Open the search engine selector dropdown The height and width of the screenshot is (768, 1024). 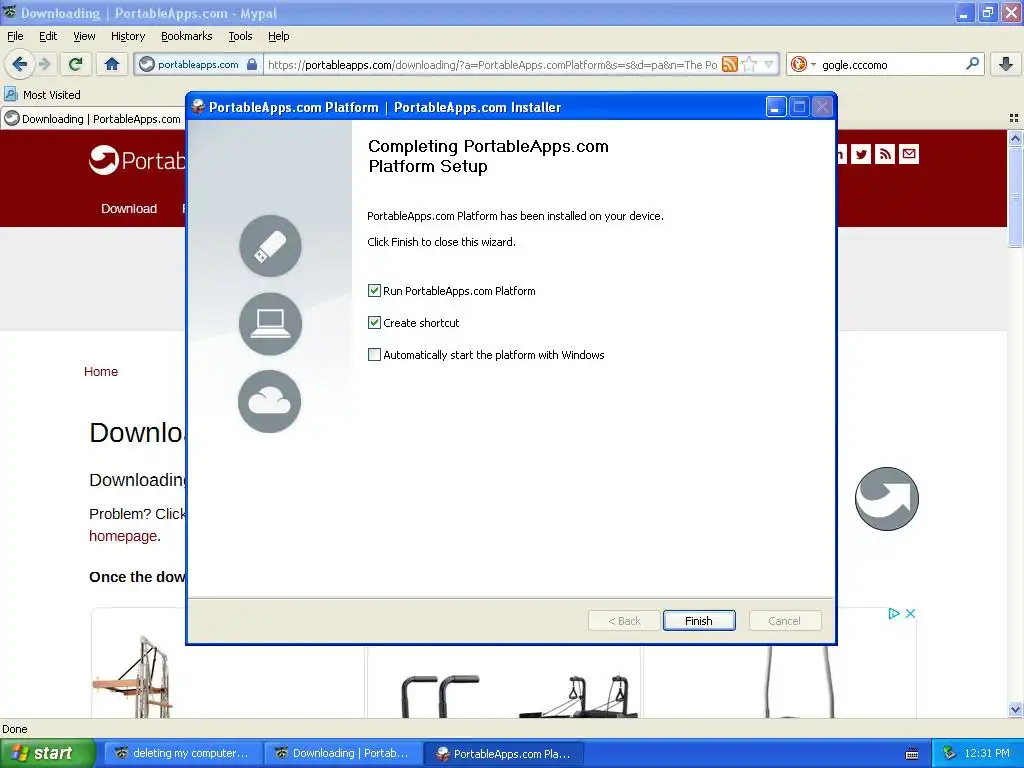click(803, 64)
